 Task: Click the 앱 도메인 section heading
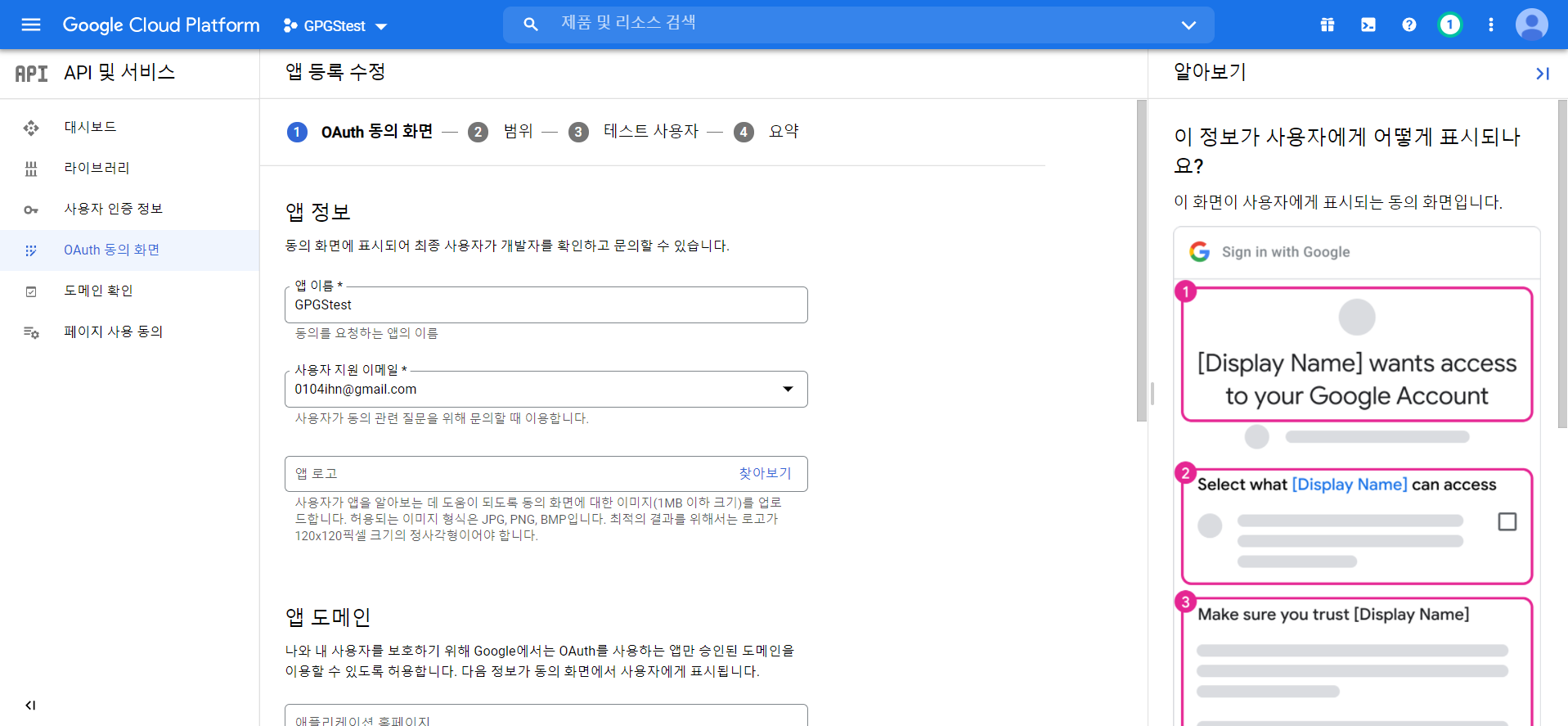[328, 617]
